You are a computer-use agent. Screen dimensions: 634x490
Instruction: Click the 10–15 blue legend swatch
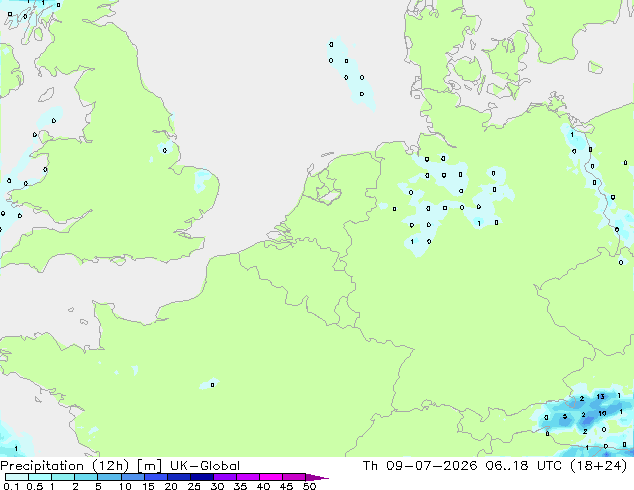click(x=132, y=477)
